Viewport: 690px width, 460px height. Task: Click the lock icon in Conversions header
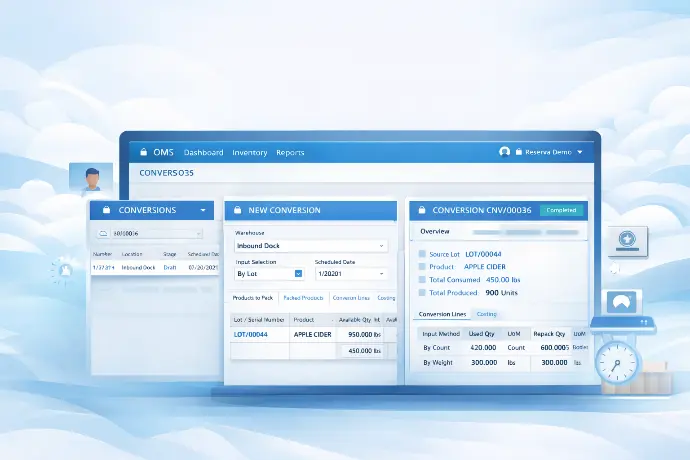point(106,210)
